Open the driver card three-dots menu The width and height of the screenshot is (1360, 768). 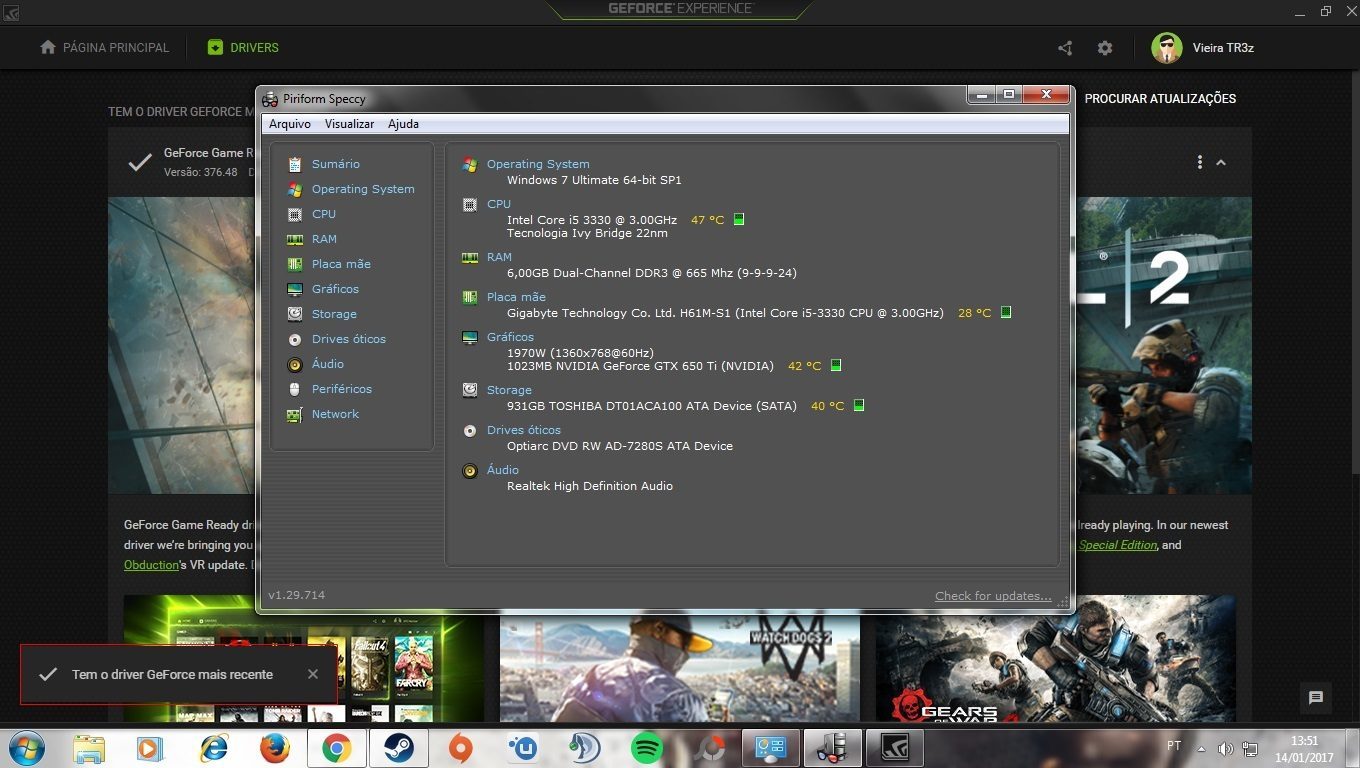(x=1199, y=162)
